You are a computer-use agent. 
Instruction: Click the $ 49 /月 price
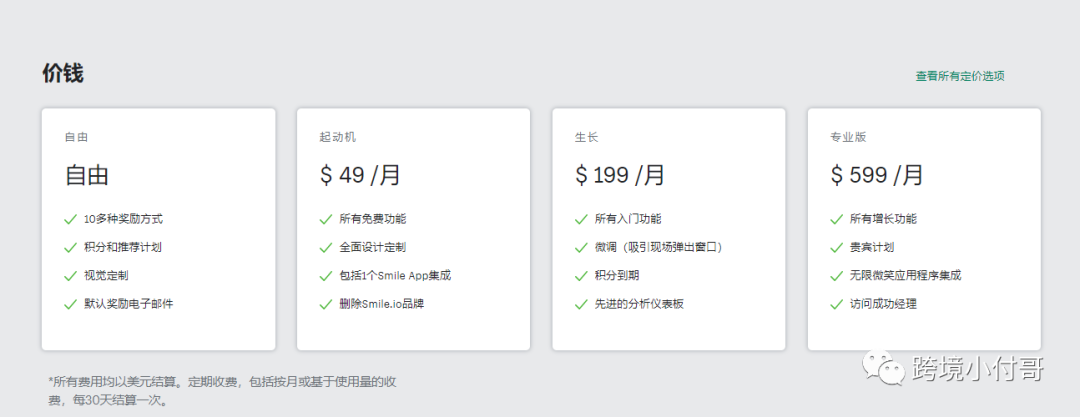click(360, 175)
